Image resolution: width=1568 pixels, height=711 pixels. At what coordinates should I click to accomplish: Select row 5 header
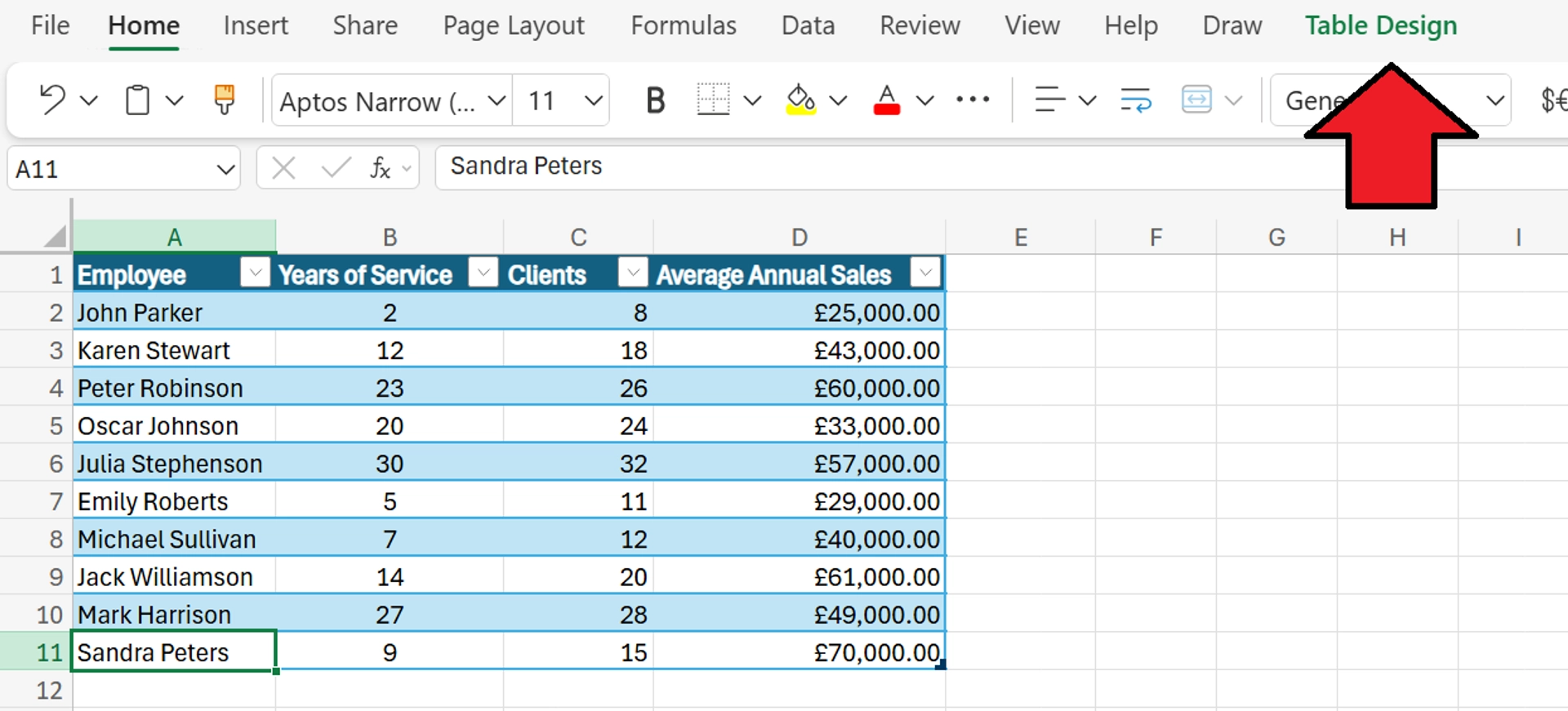[37, 425]
